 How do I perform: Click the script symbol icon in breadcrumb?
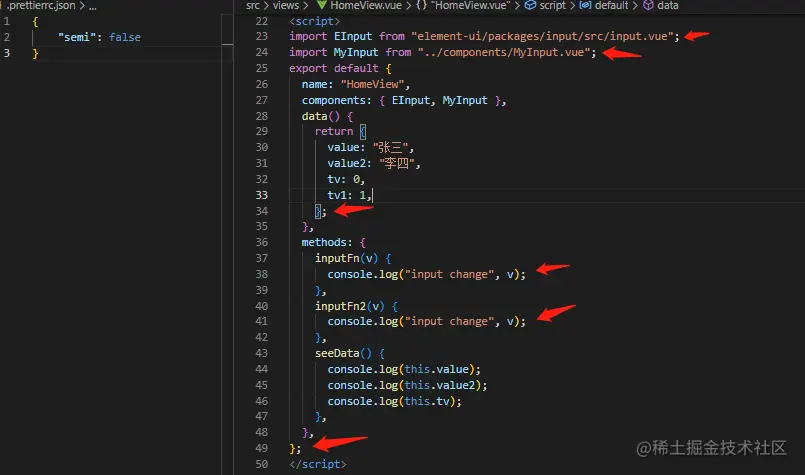(x=530, y=5)
